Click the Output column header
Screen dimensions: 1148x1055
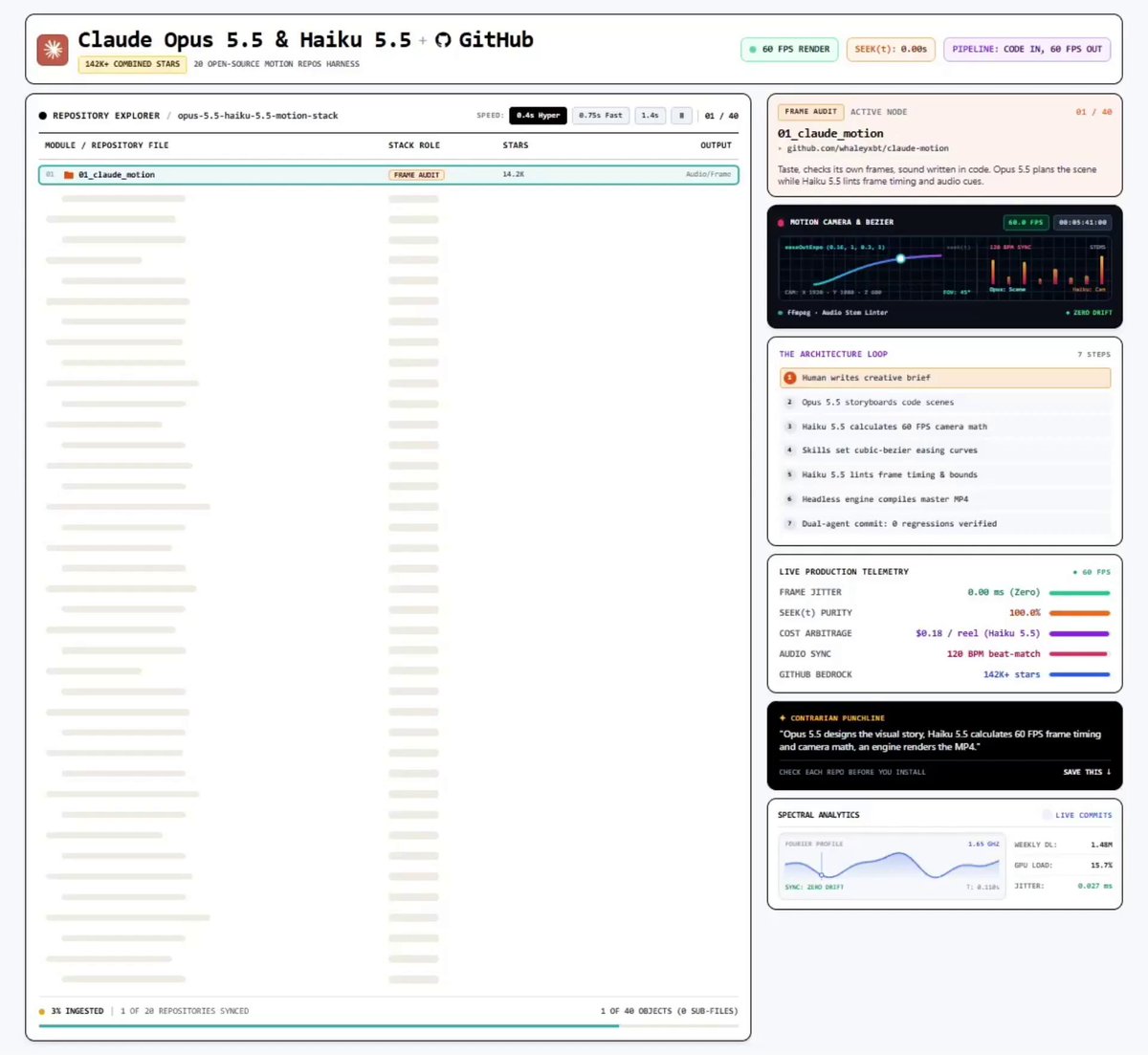pyautogui.click(x=716, y=145)
